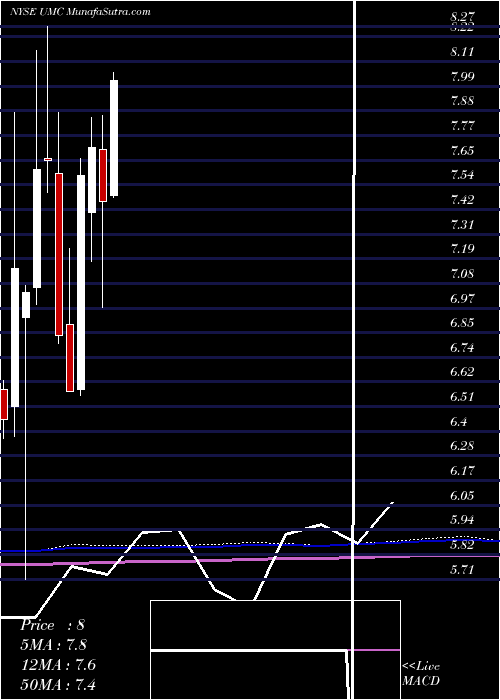The width and height of the screenshot is (500, 700).
Task: Click the 7.99 price axis label
Action: [462, 76]
